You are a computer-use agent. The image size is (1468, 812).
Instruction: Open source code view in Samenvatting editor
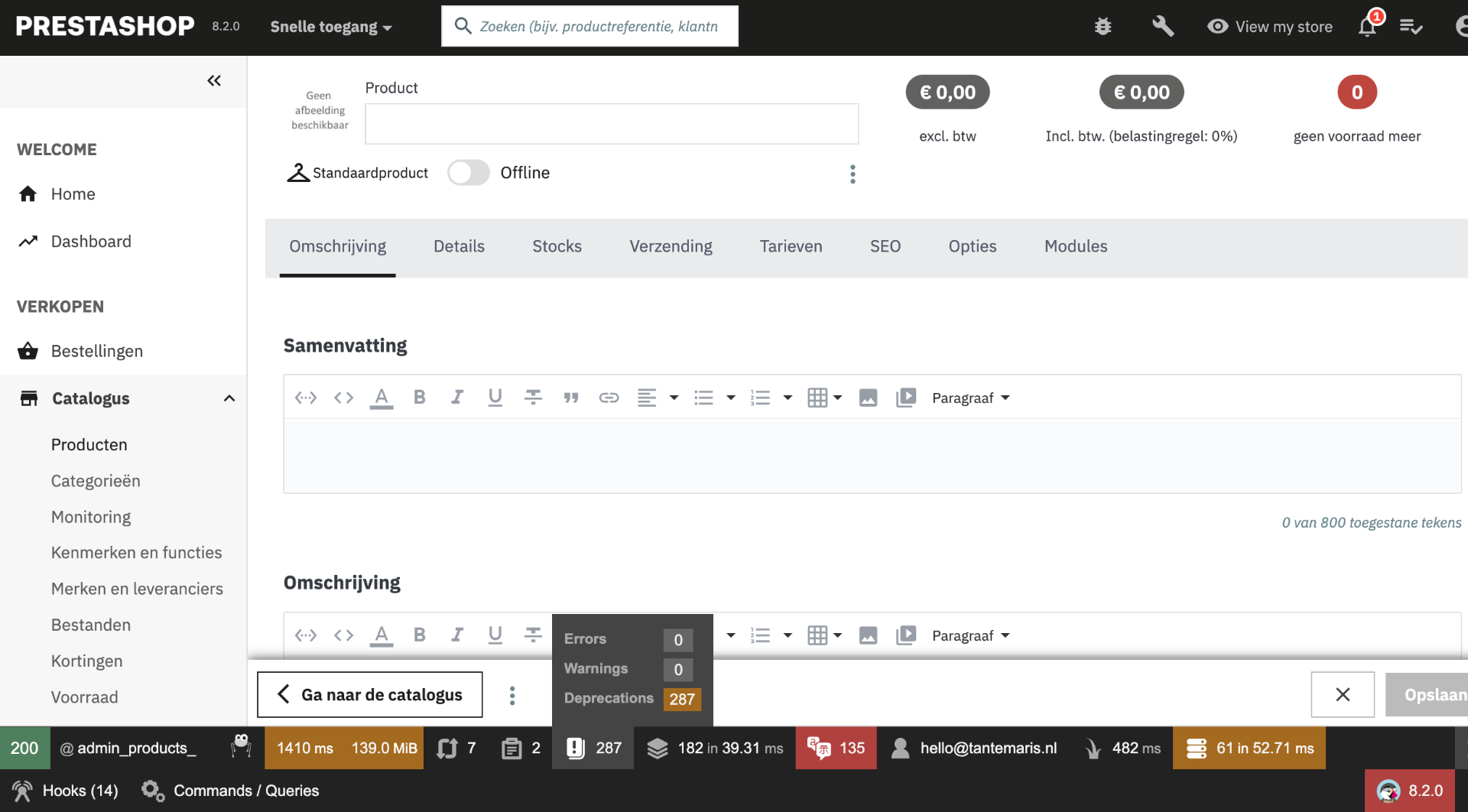[x=343, y=398]
